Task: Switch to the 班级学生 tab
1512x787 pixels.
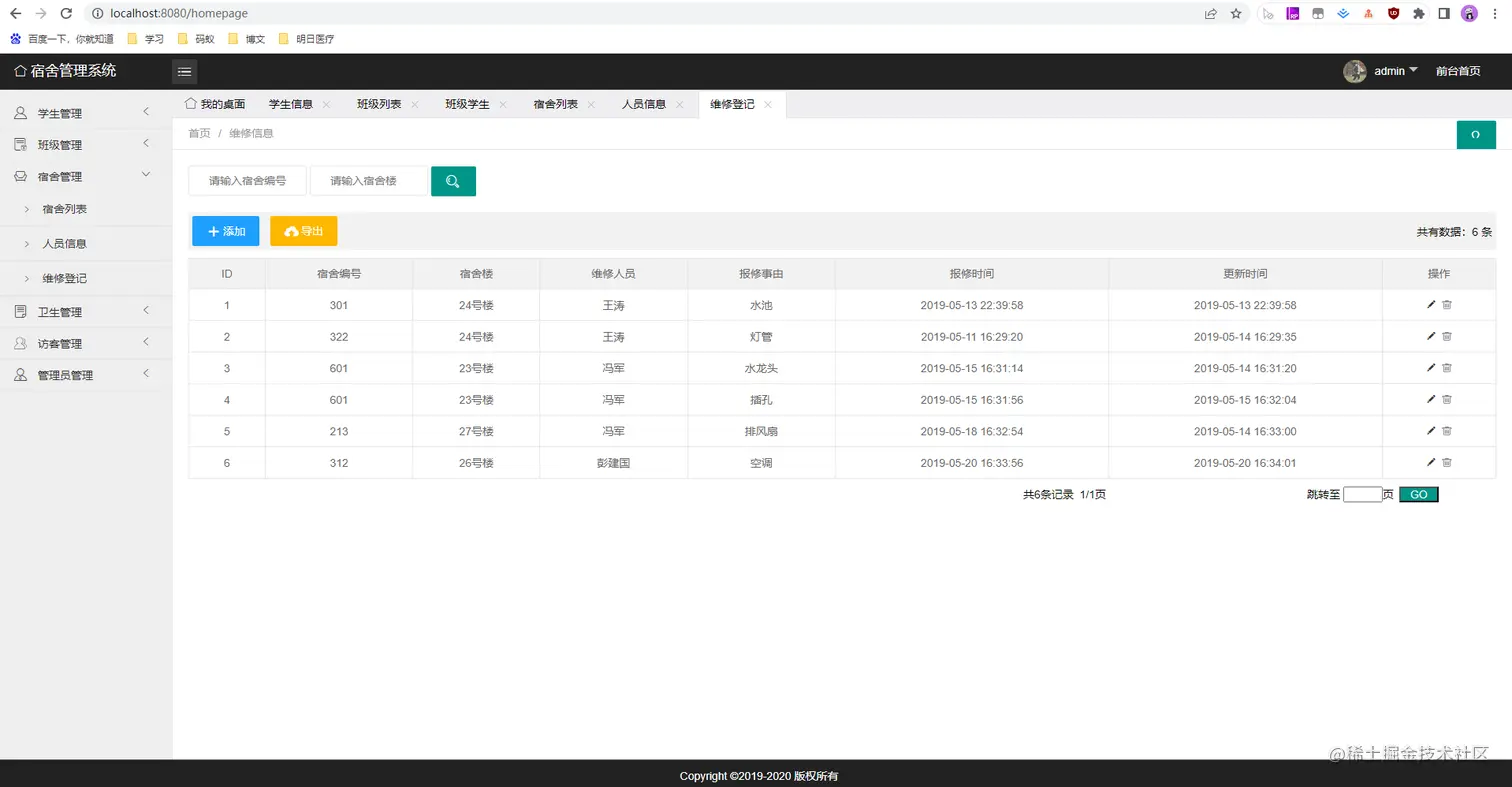Action: pos(467,104)
